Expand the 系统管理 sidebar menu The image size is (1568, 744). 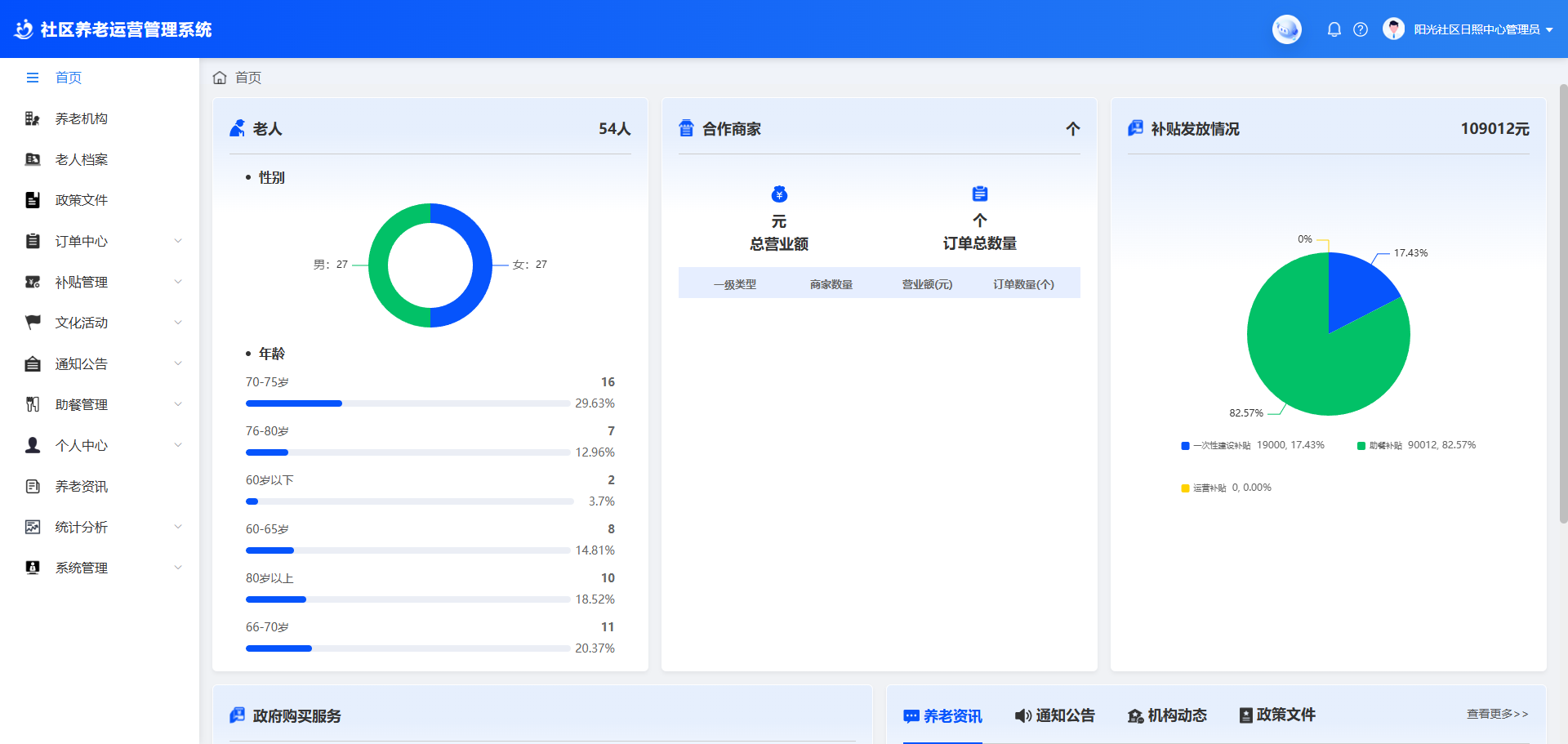coord(81,568)
